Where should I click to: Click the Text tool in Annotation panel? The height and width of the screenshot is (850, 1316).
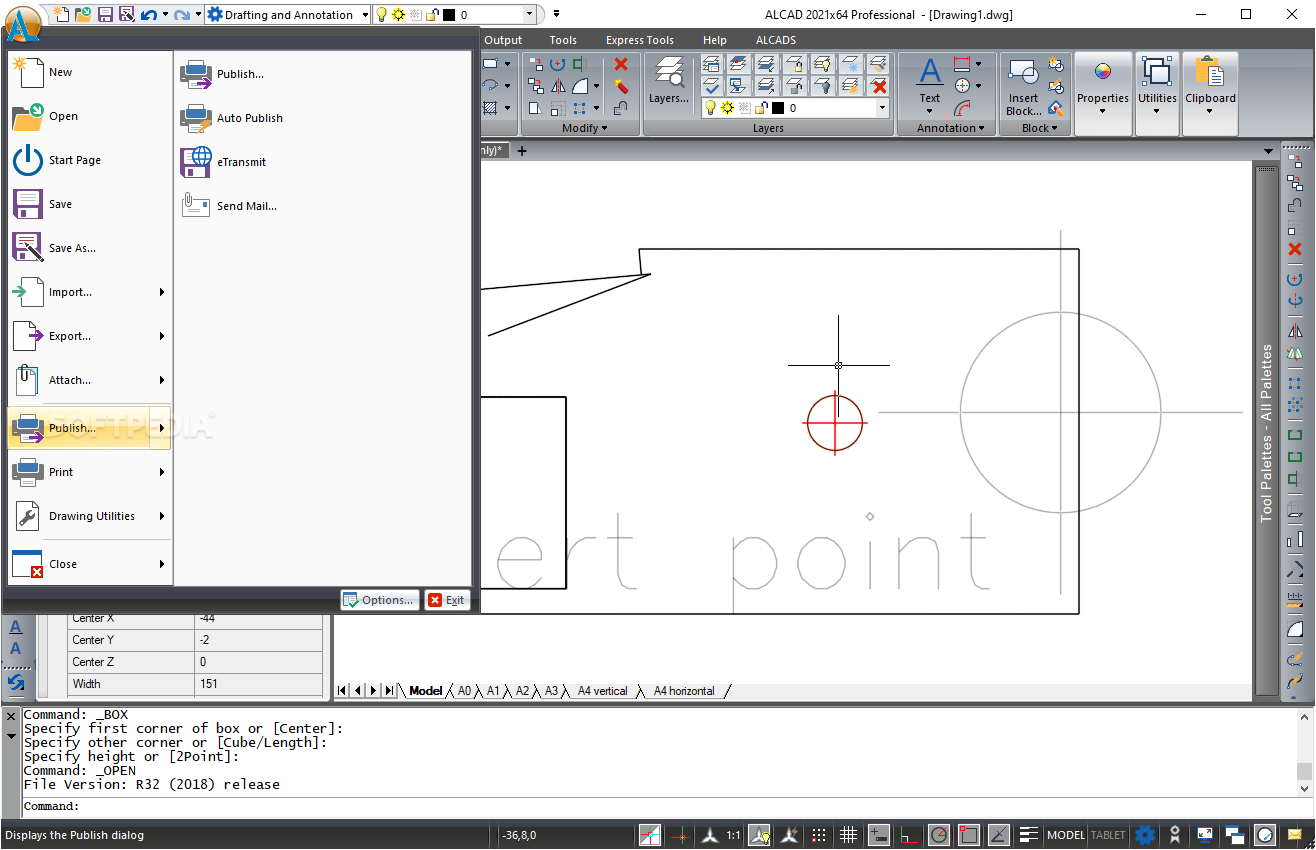930,81
